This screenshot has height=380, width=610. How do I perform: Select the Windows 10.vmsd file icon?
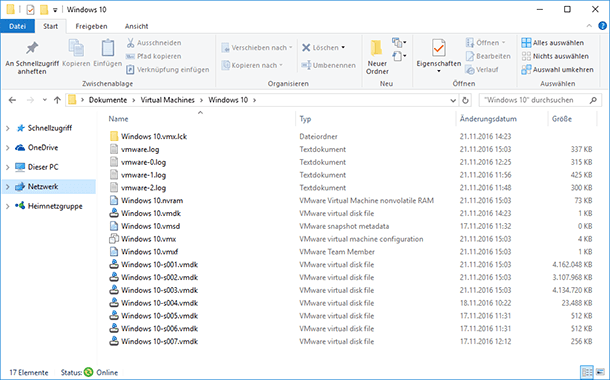(x=114, y=226)
